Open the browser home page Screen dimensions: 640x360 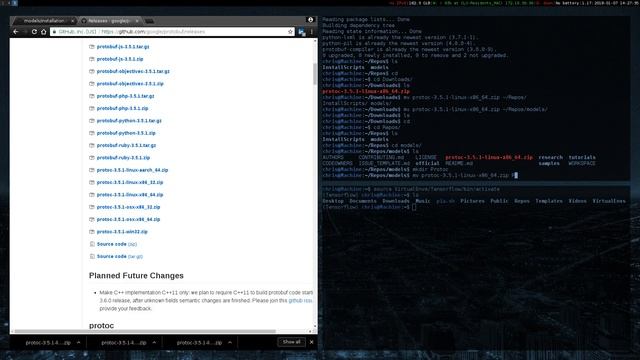point(44,31)
